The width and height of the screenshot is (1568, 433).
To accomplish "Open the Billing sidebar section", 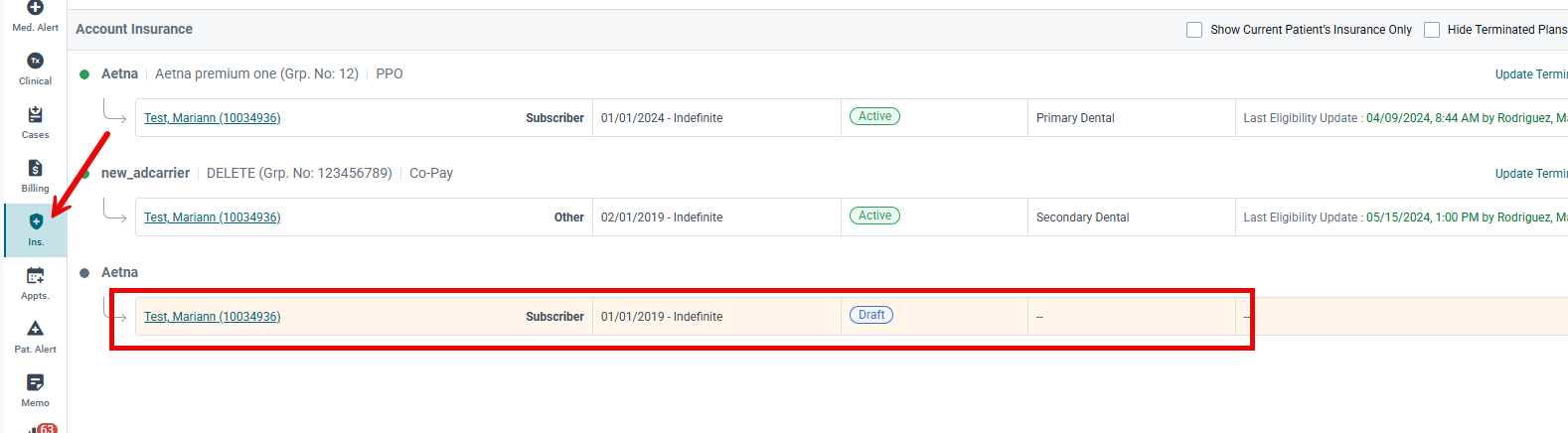I will click(x=35, y=177).
